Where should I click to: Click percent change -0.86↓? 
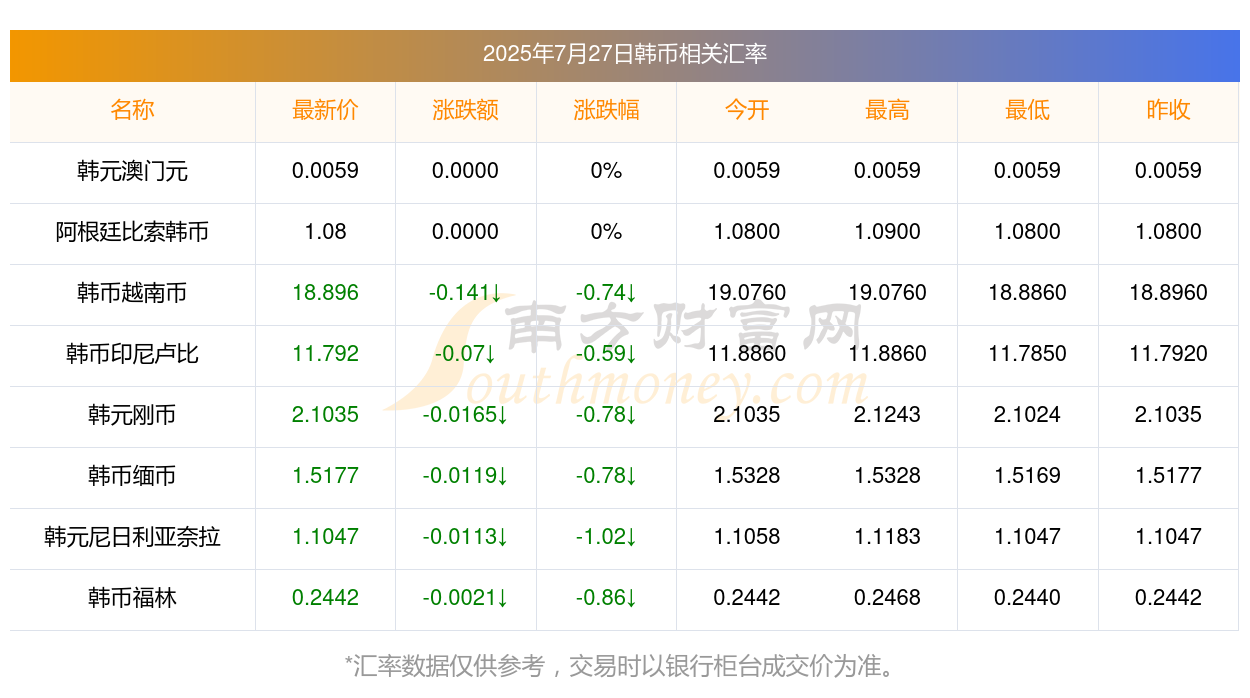click(x=606, y=598)
